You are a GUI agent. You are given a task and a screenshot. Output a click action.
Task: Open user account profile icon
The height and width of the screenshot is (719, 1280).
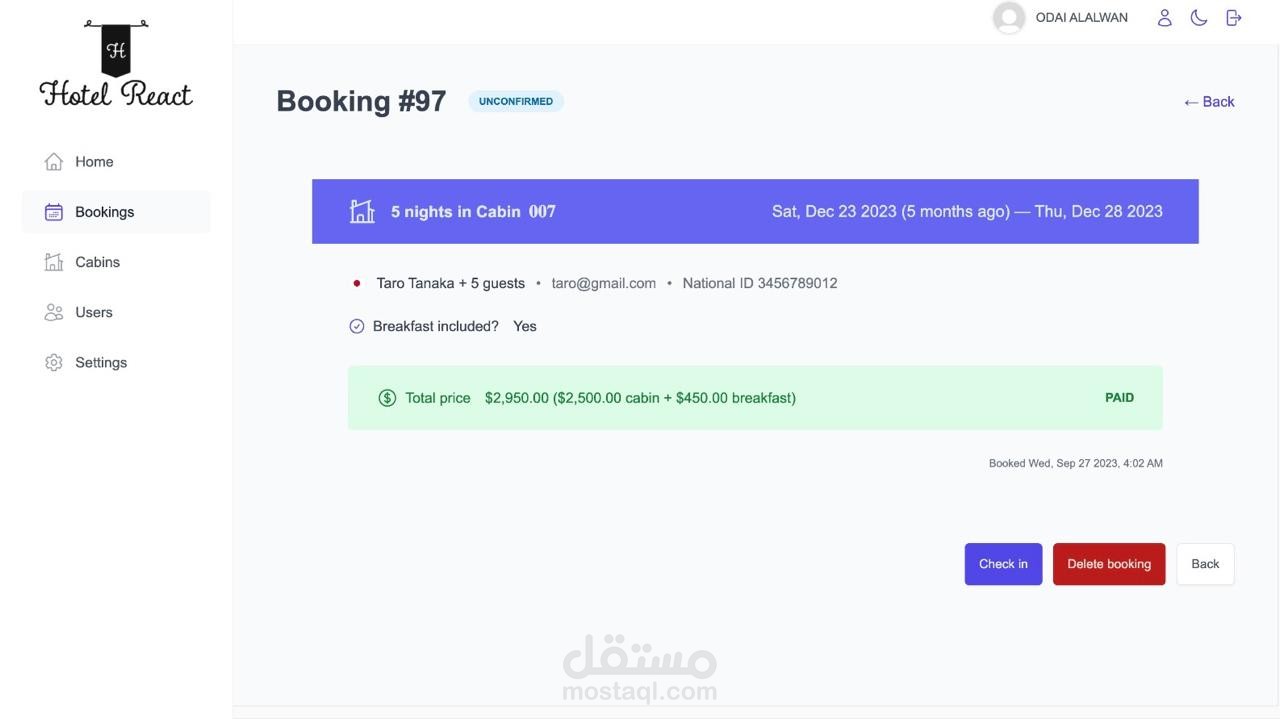[1164, 18]
